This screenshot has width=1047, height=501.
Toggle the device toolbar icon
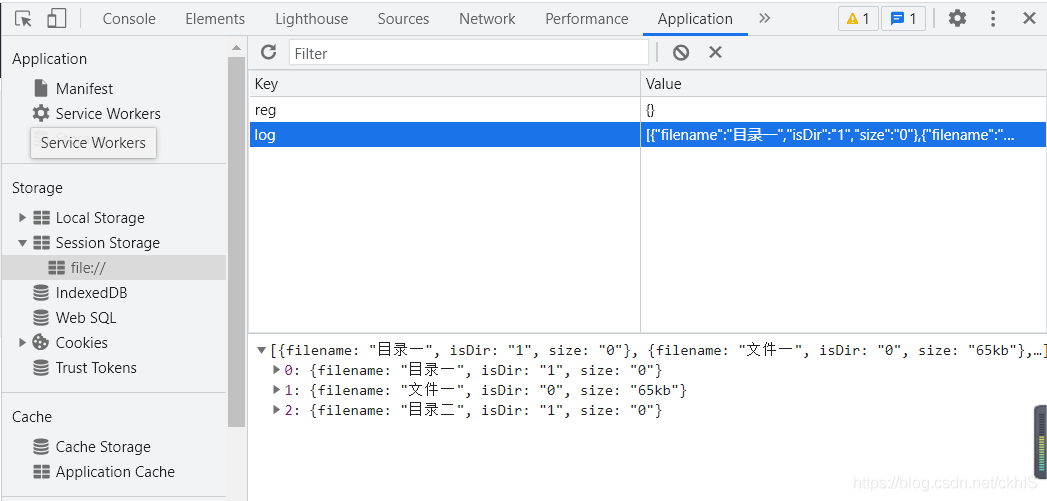[x=57, y=19]
